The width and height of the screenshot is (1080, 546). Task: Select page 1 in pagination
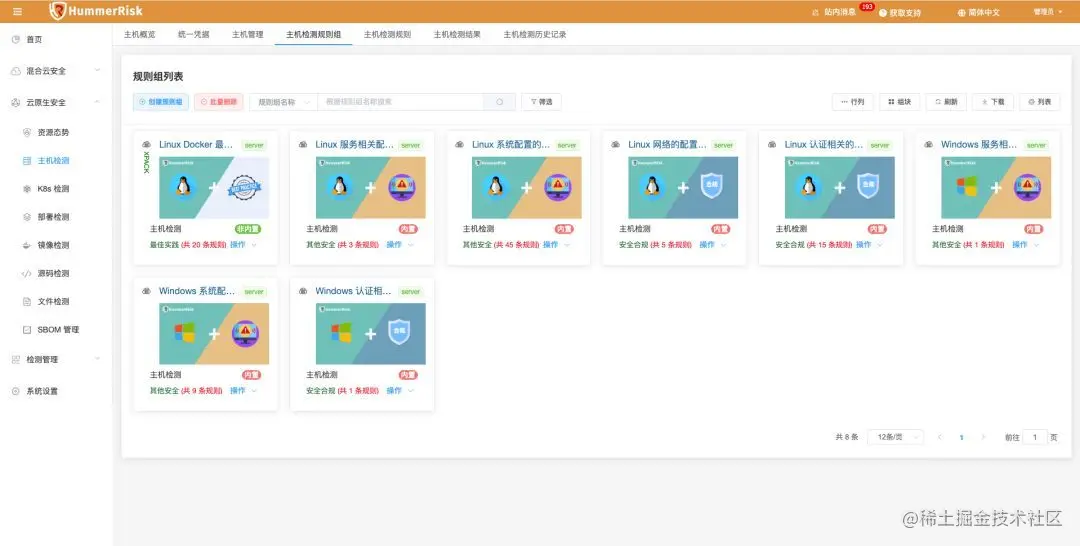tap(962, 437)
